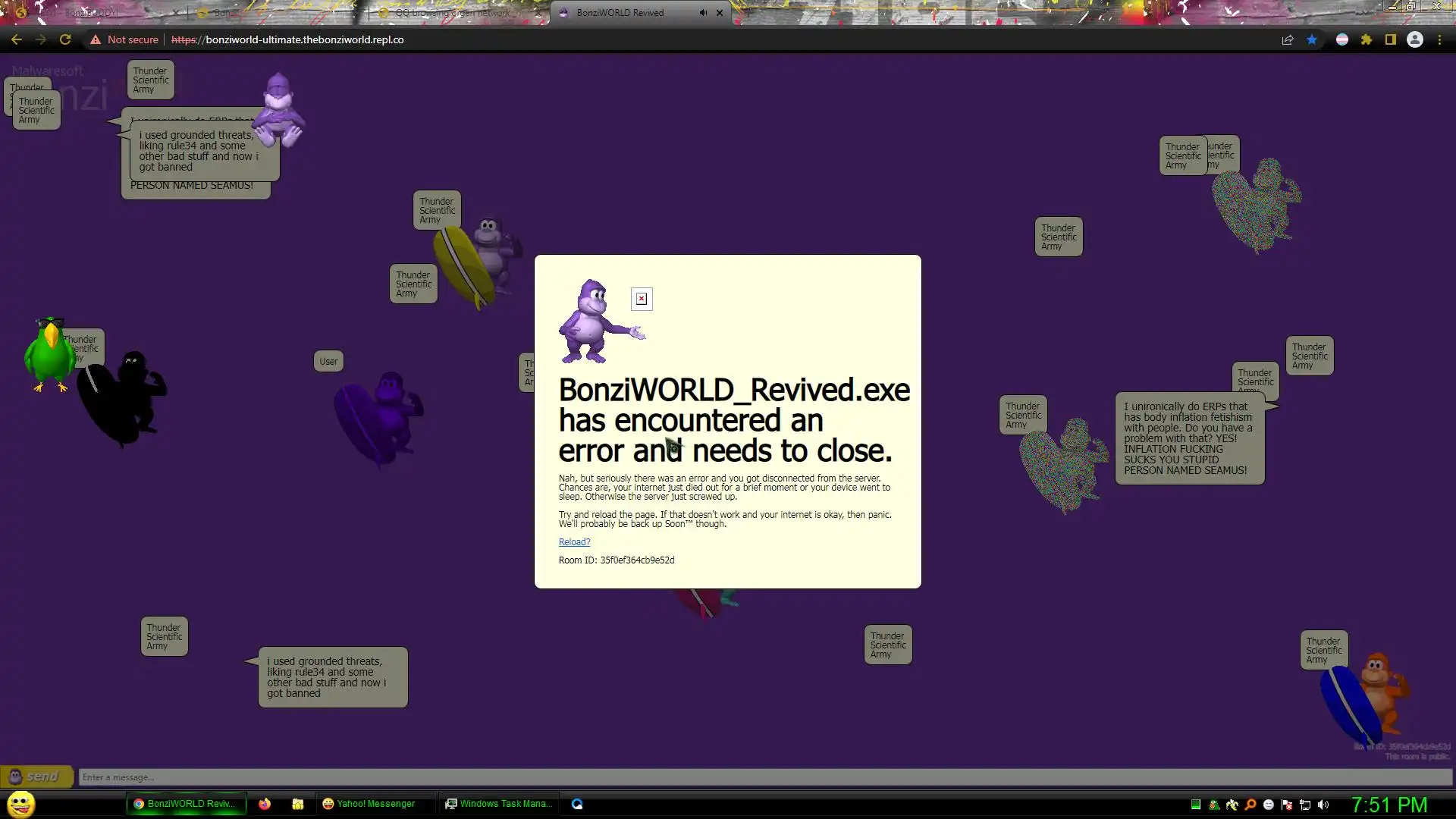
Task: Toggle the browser side panel
Action: click(x=1391, y=39)
